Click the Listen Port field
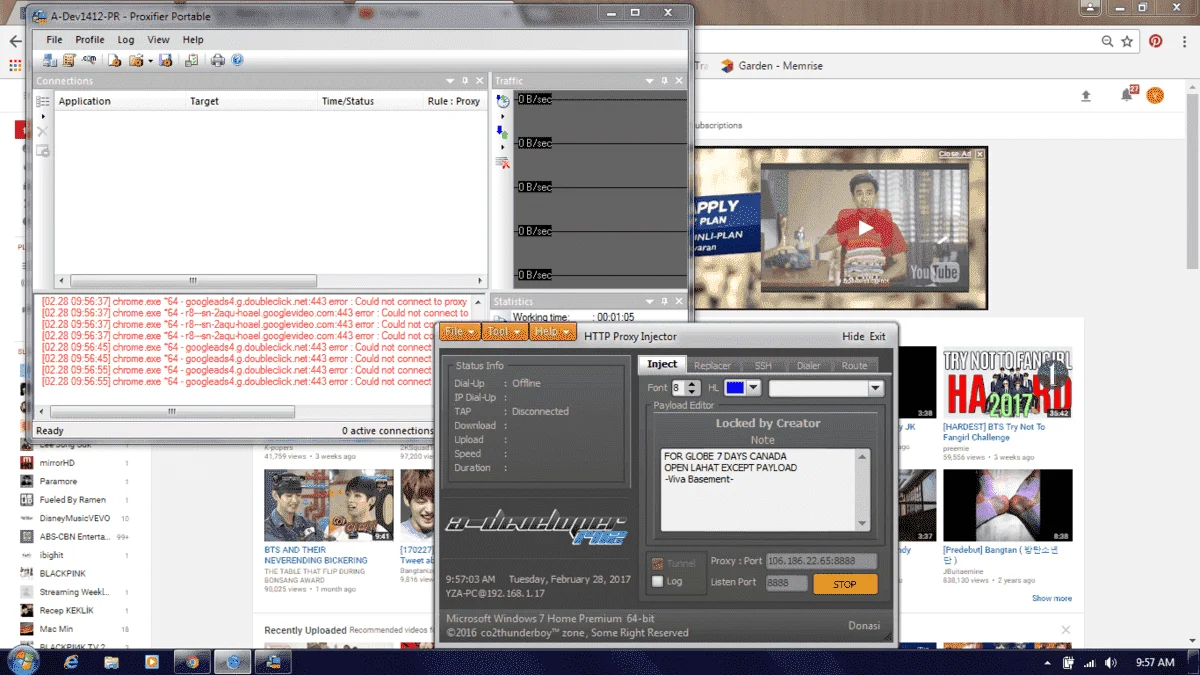This screenshot has width=1200, height=675. tap(787, 582)
